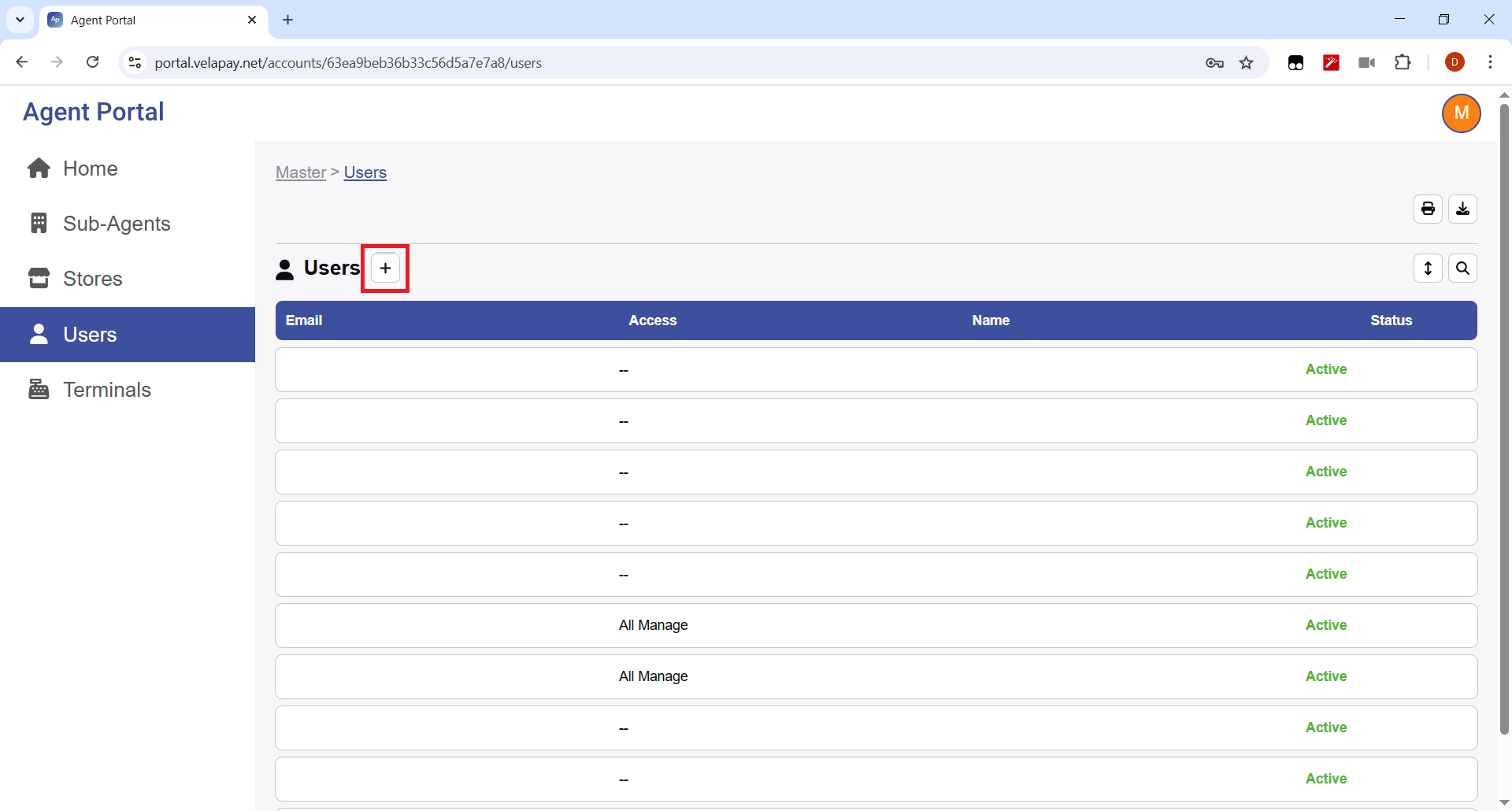Close the Agent Portal tab

click(x=252, y=20)
